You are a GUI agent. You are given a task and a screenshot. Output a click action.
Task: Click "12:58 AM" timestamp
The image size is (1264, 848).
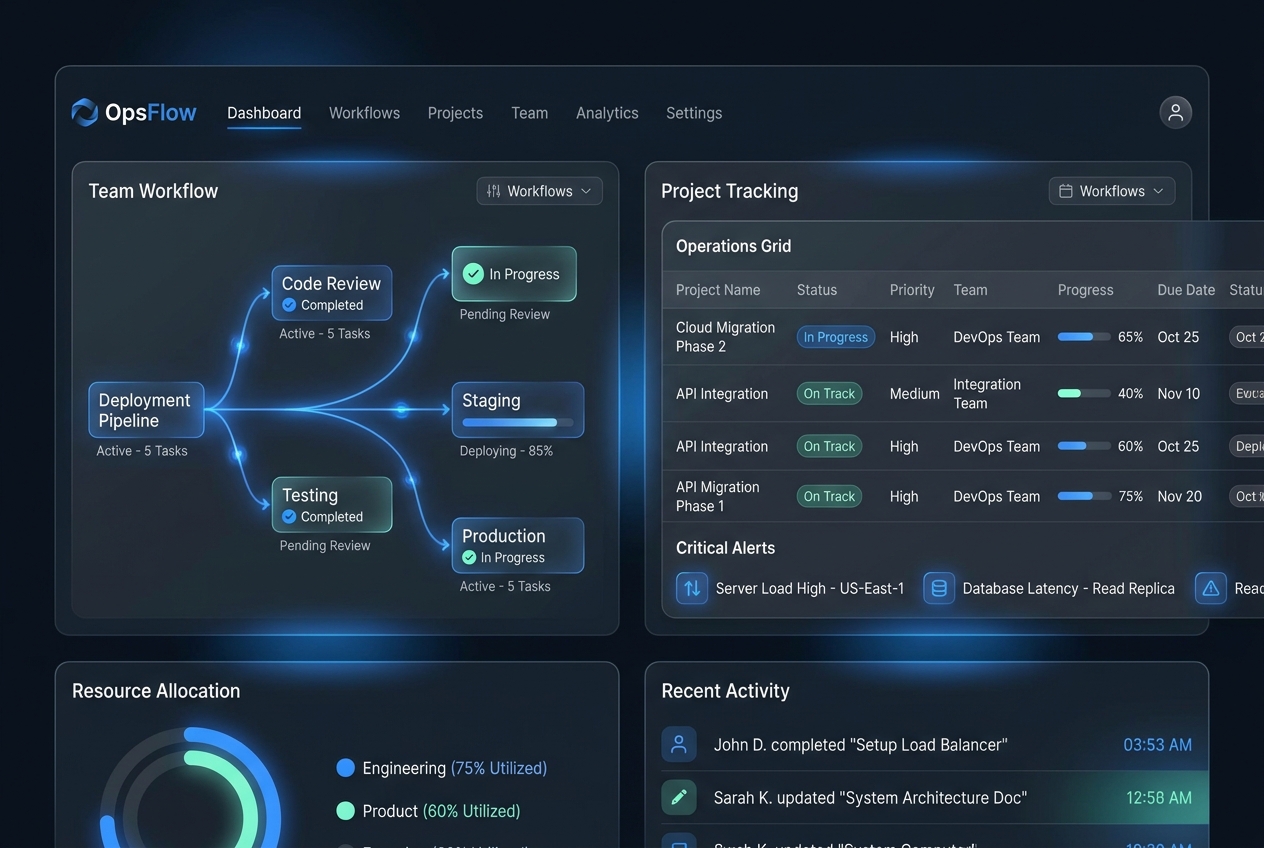click(1159, 797)
